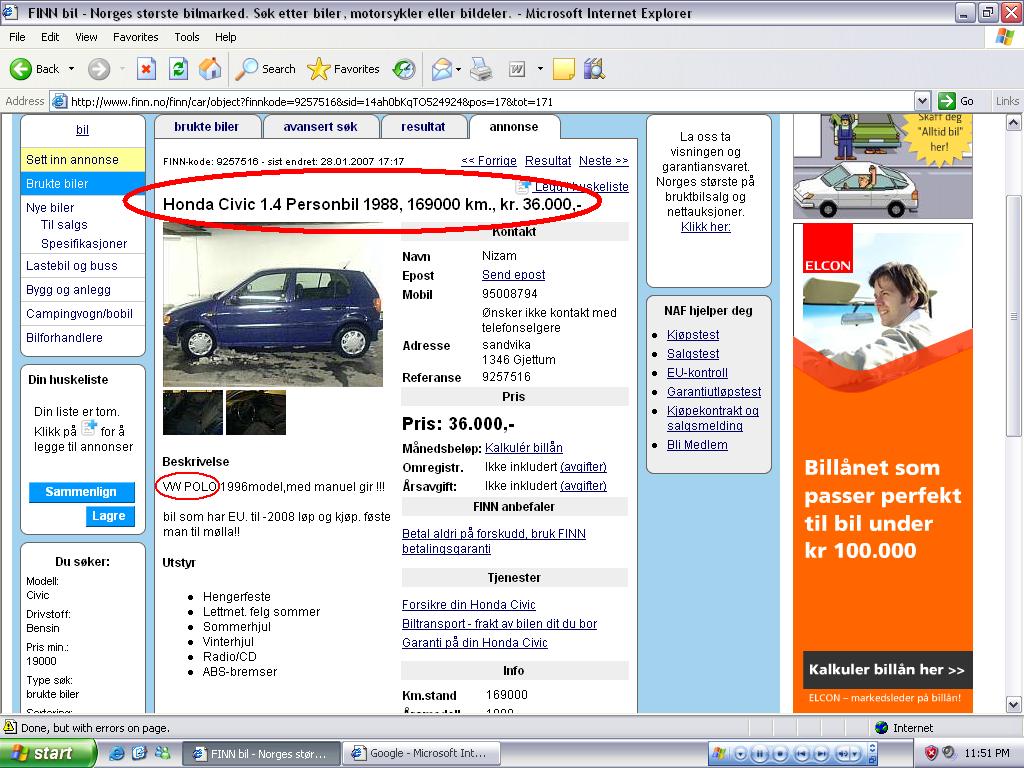Click the page icon in the Address bar
Screen dimensions: 1024x768
click(x=59, y=101)
